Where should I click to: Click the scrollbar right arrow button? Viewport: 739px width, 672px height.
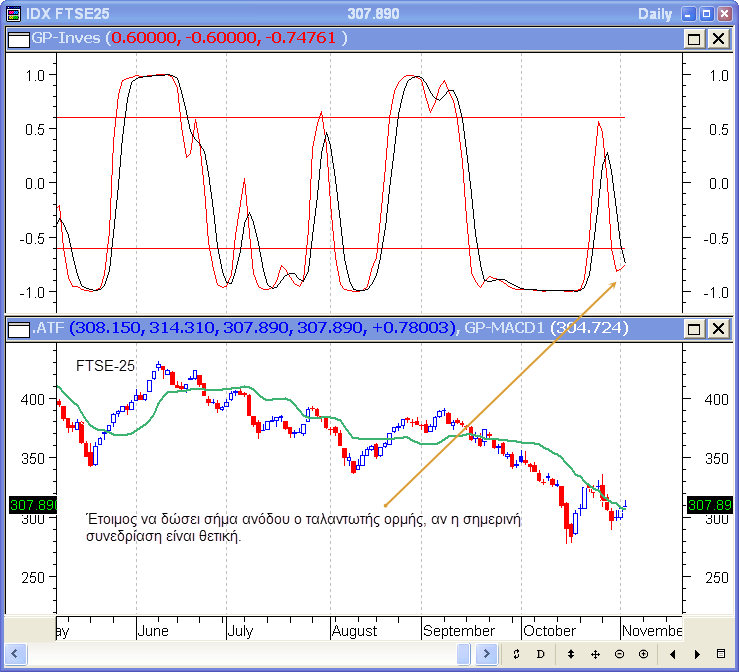486,654
